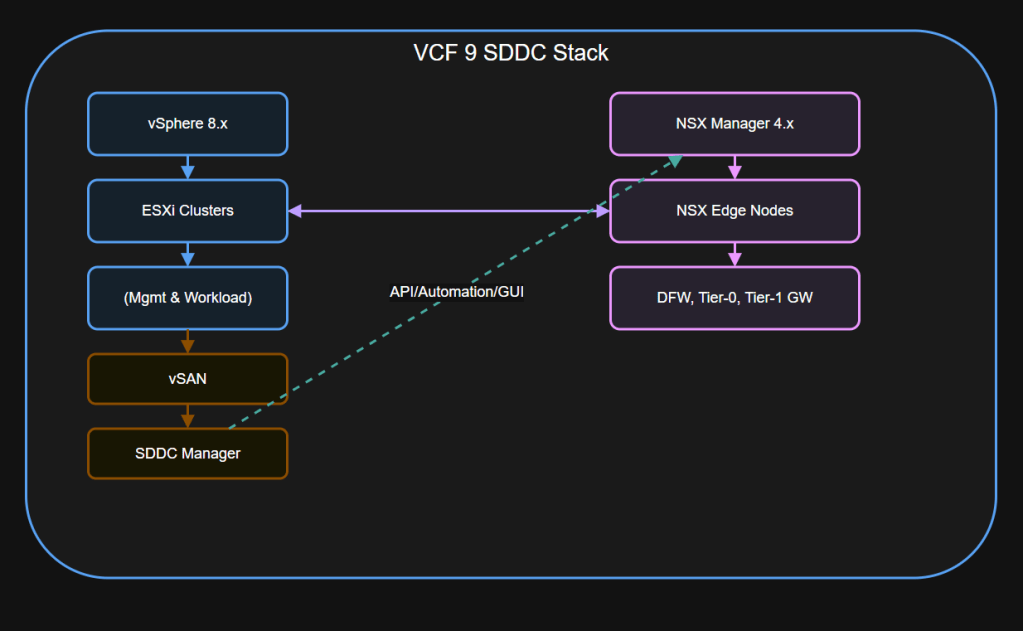
Task: Click the NSX Manager 4.x node
Action: tap(734, 123)
